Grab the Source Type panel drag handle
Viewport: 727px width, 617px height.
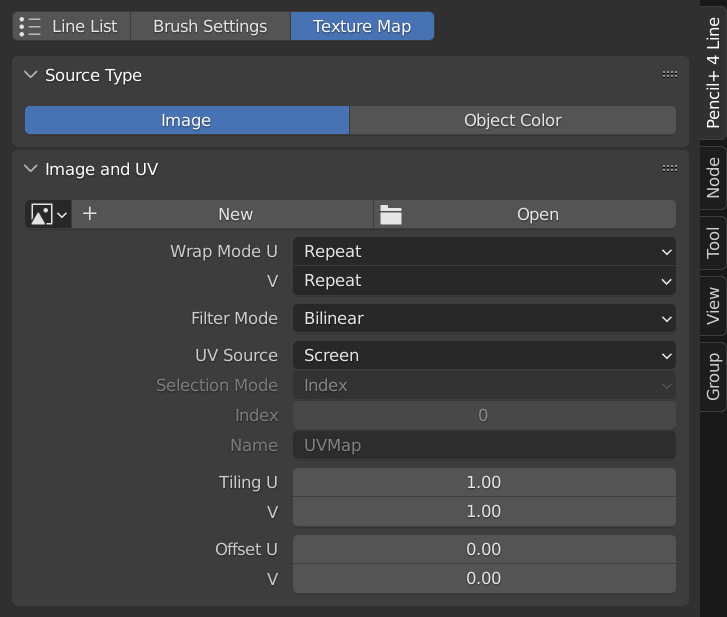[x=670, y=75]
